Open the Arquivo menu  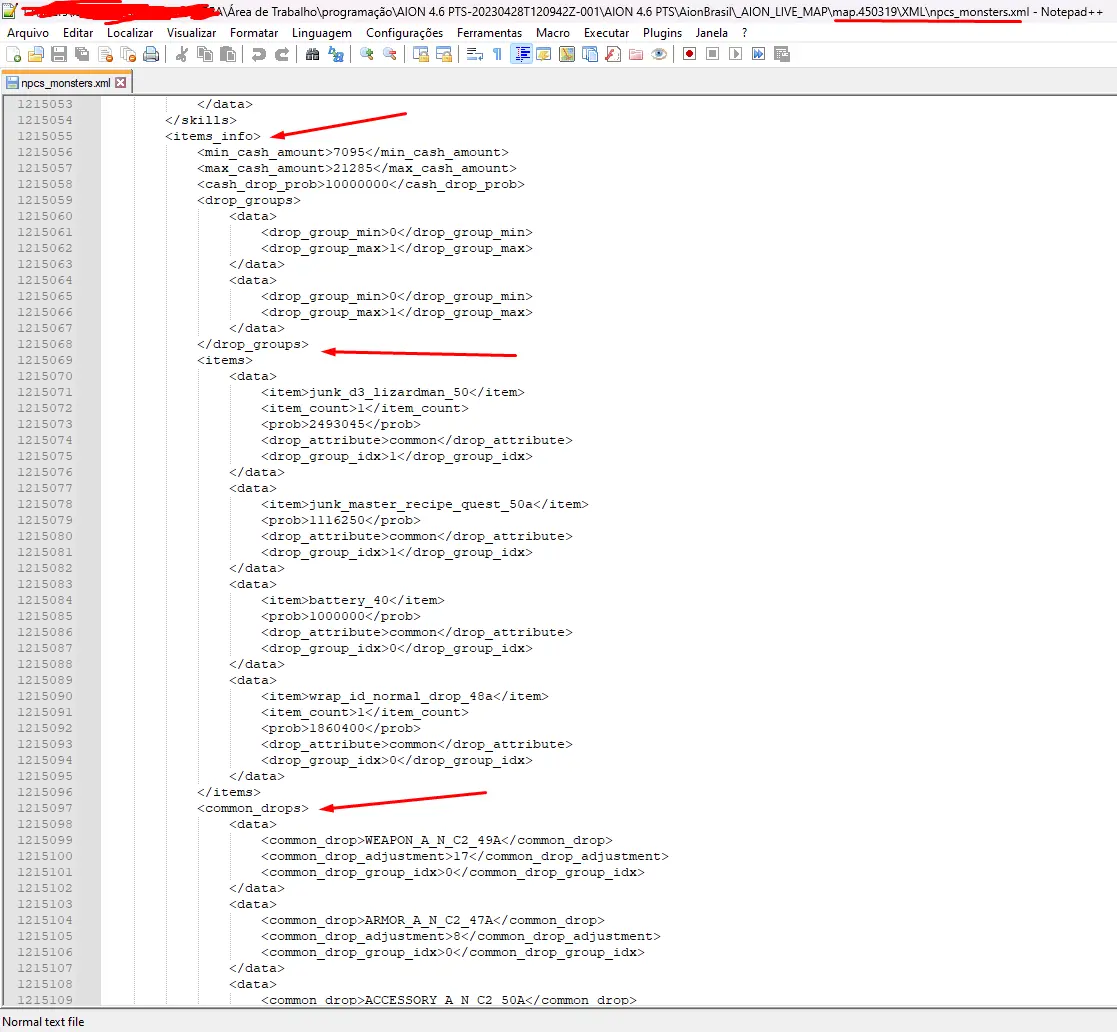pos(28,33)
